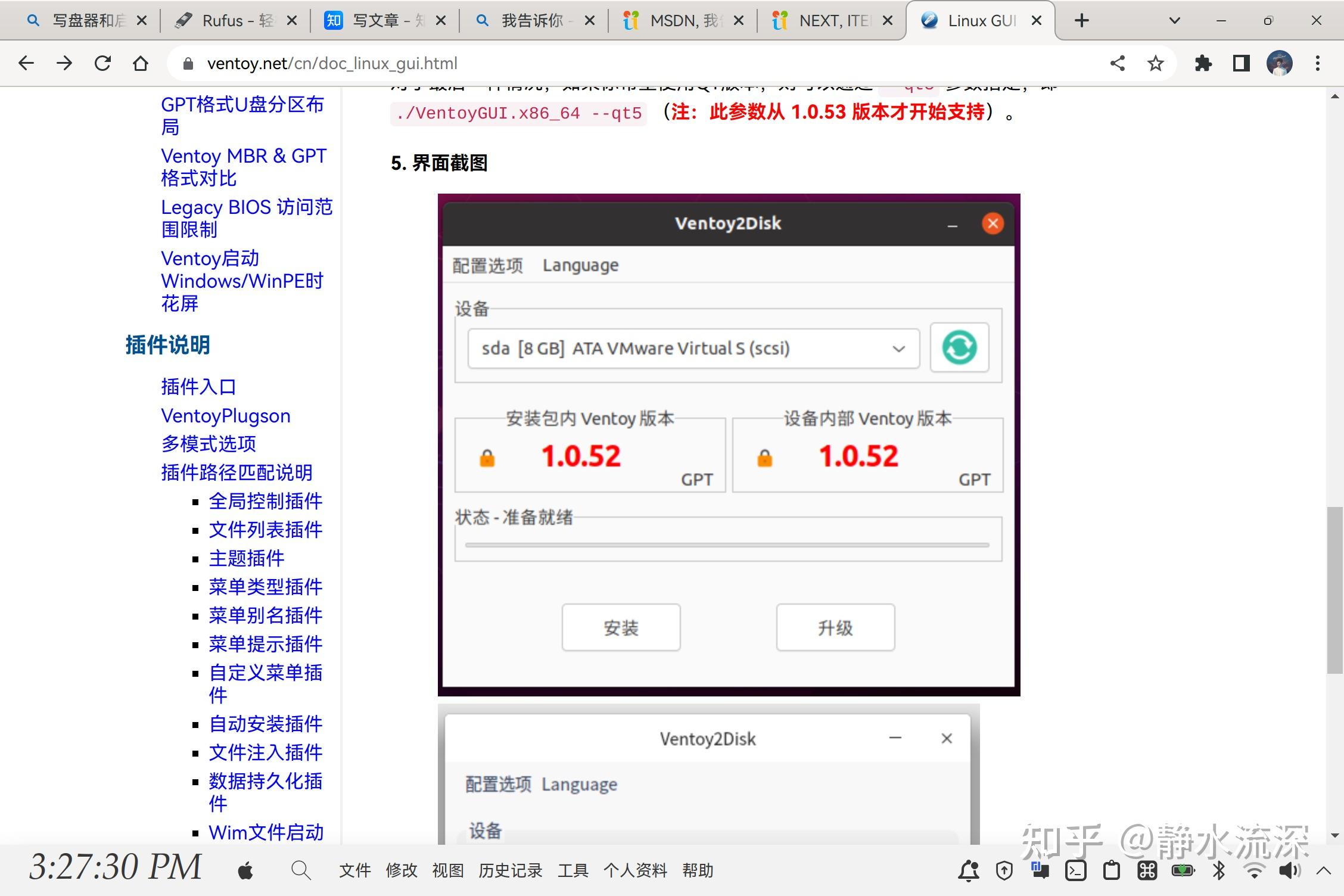
Task: Click the Apple logo on the taskbar
Action: click(245, 871)
